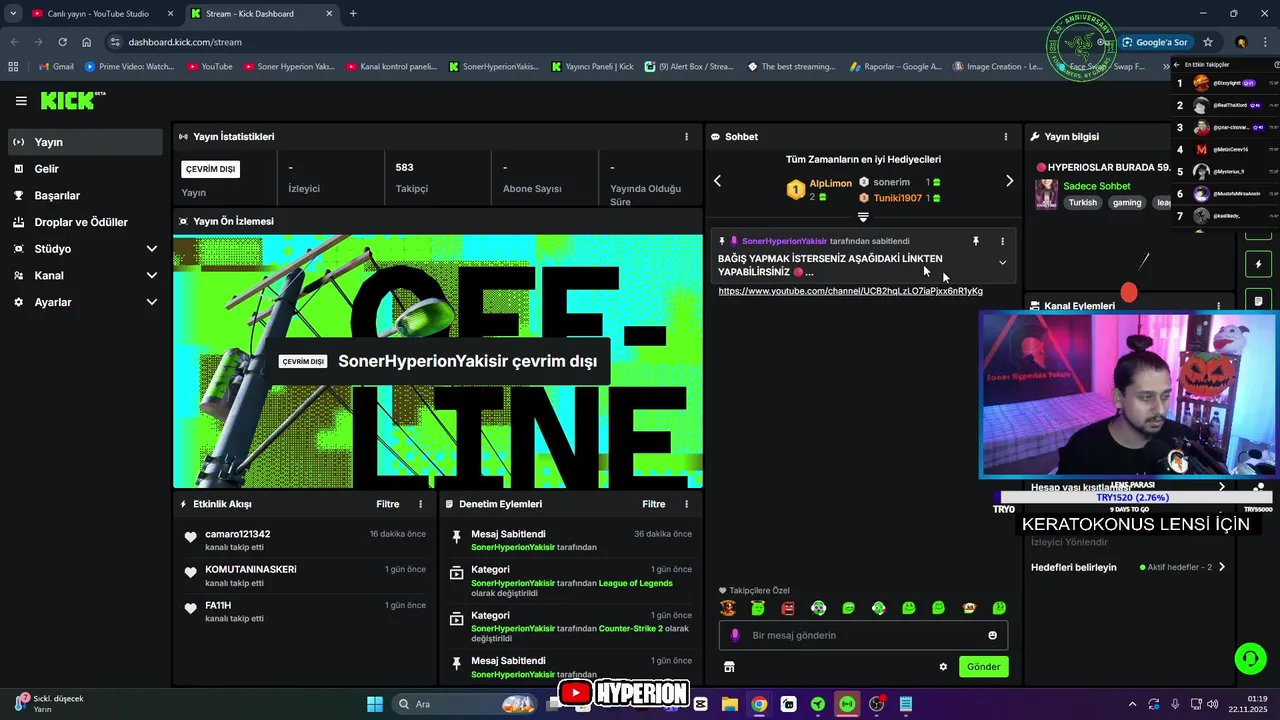Open three-dot menu of Sohbet panel

(x=1006, y=137)
